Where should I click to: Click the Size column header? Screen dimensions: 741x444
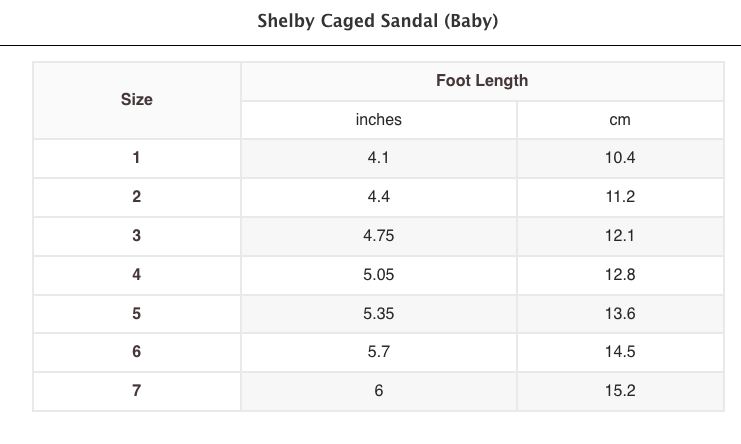coord(136,100)
